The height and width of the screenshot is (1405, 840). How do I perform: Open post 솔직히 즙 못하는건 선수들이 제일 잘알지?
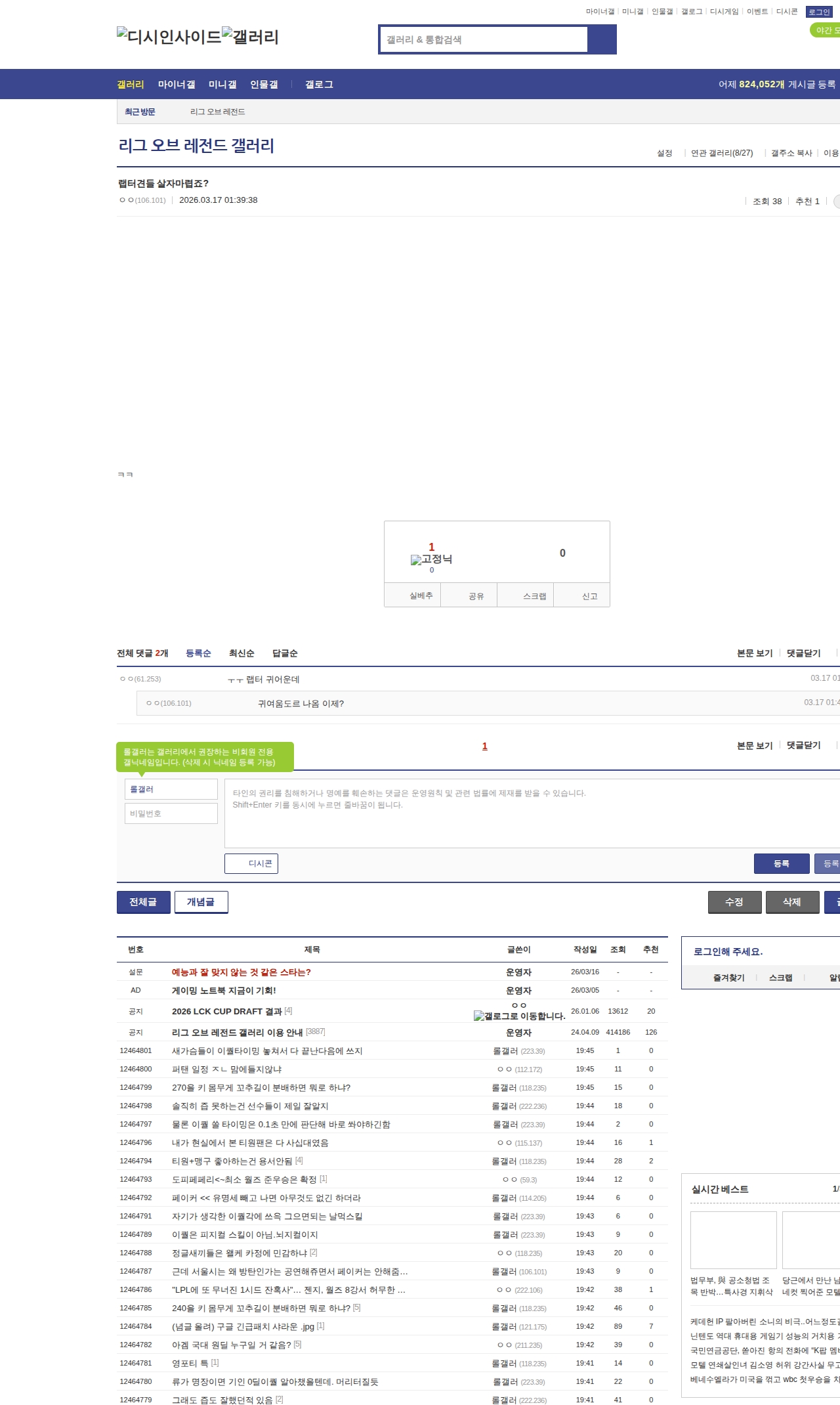click(x=250, y=1106)
